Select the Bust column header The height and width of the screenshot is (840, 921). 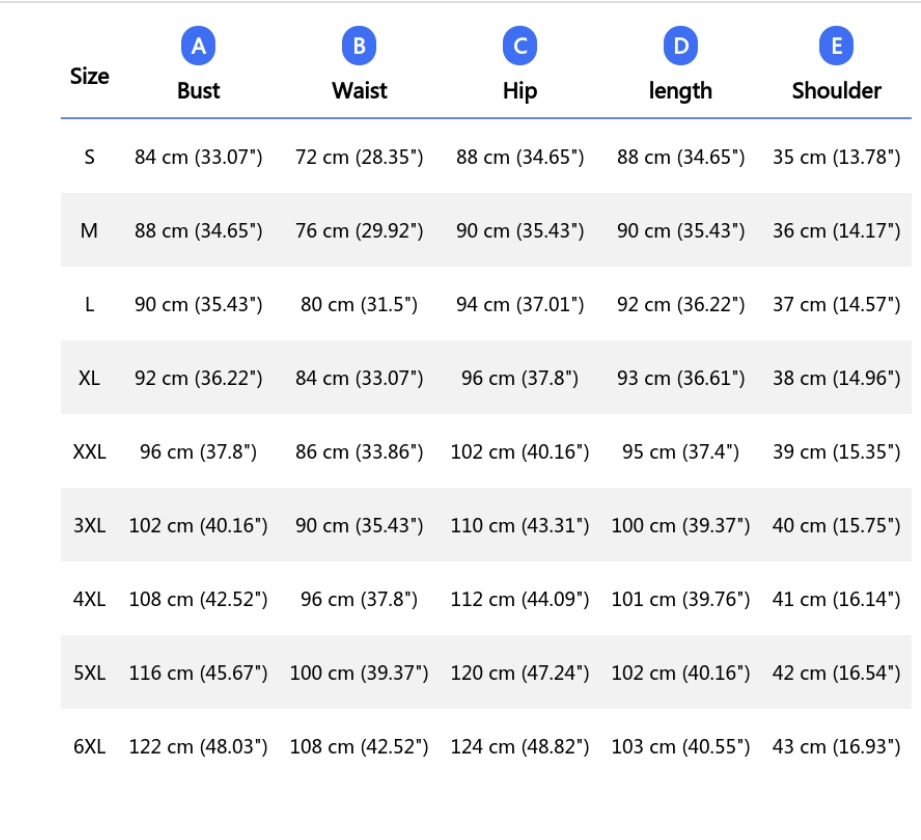click(199, 91)
